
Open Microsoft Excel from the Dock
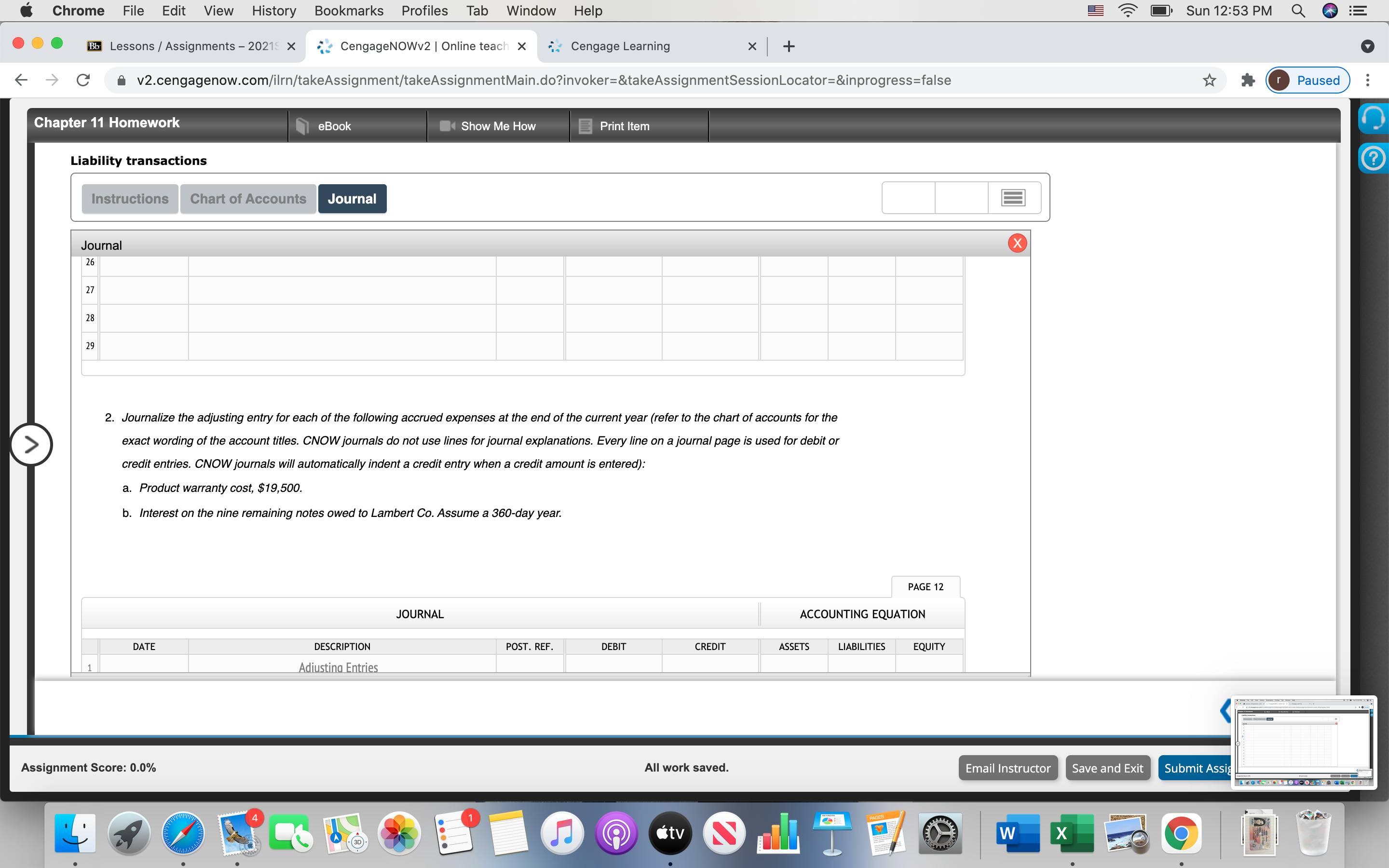(x=1071, y=833)
